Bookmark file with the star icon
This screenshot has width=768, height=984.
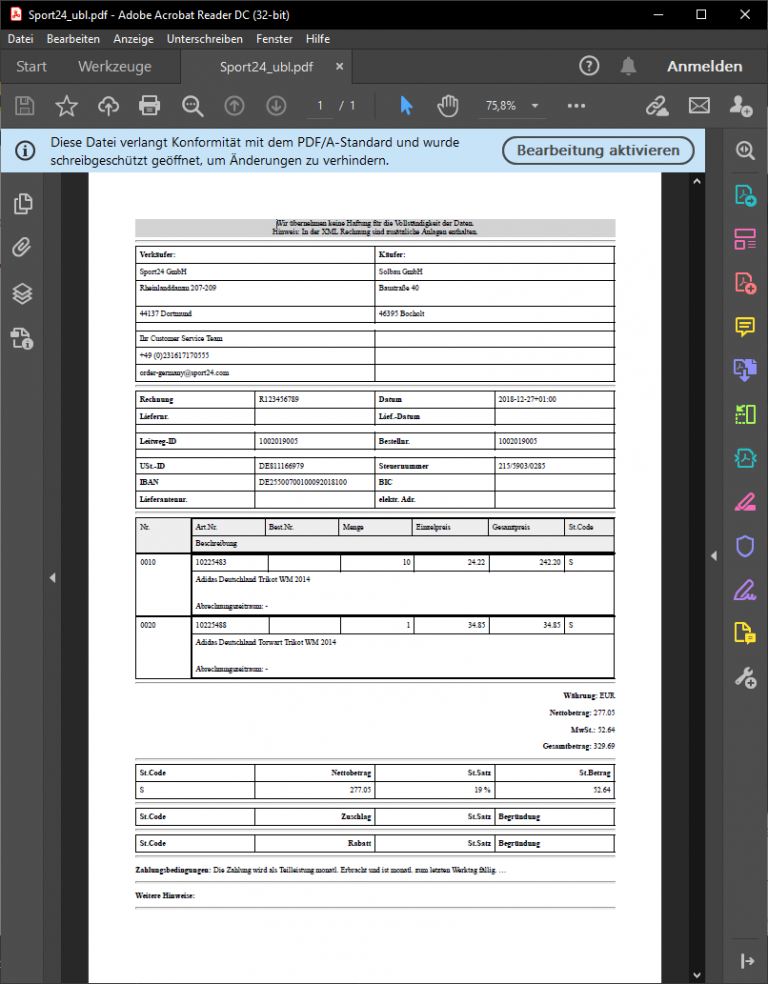tap(66, 105)
